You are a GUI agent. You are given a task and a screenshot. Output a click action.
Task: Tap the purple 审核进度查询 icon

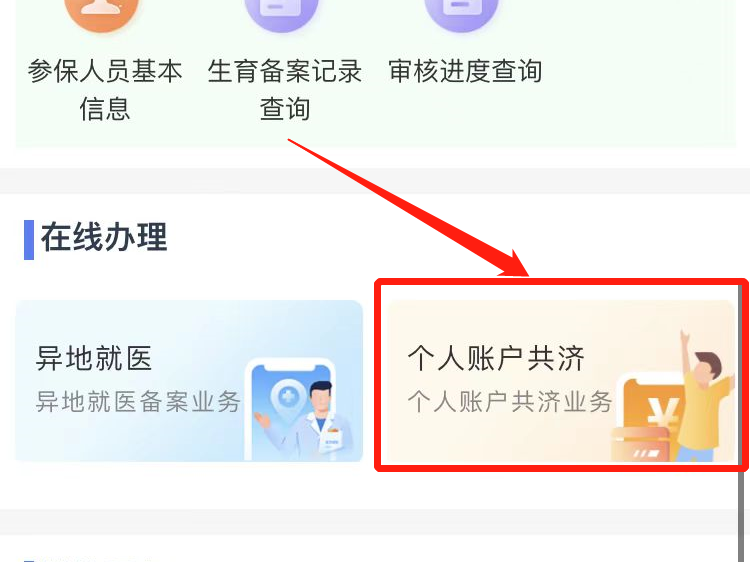(461, 12)
